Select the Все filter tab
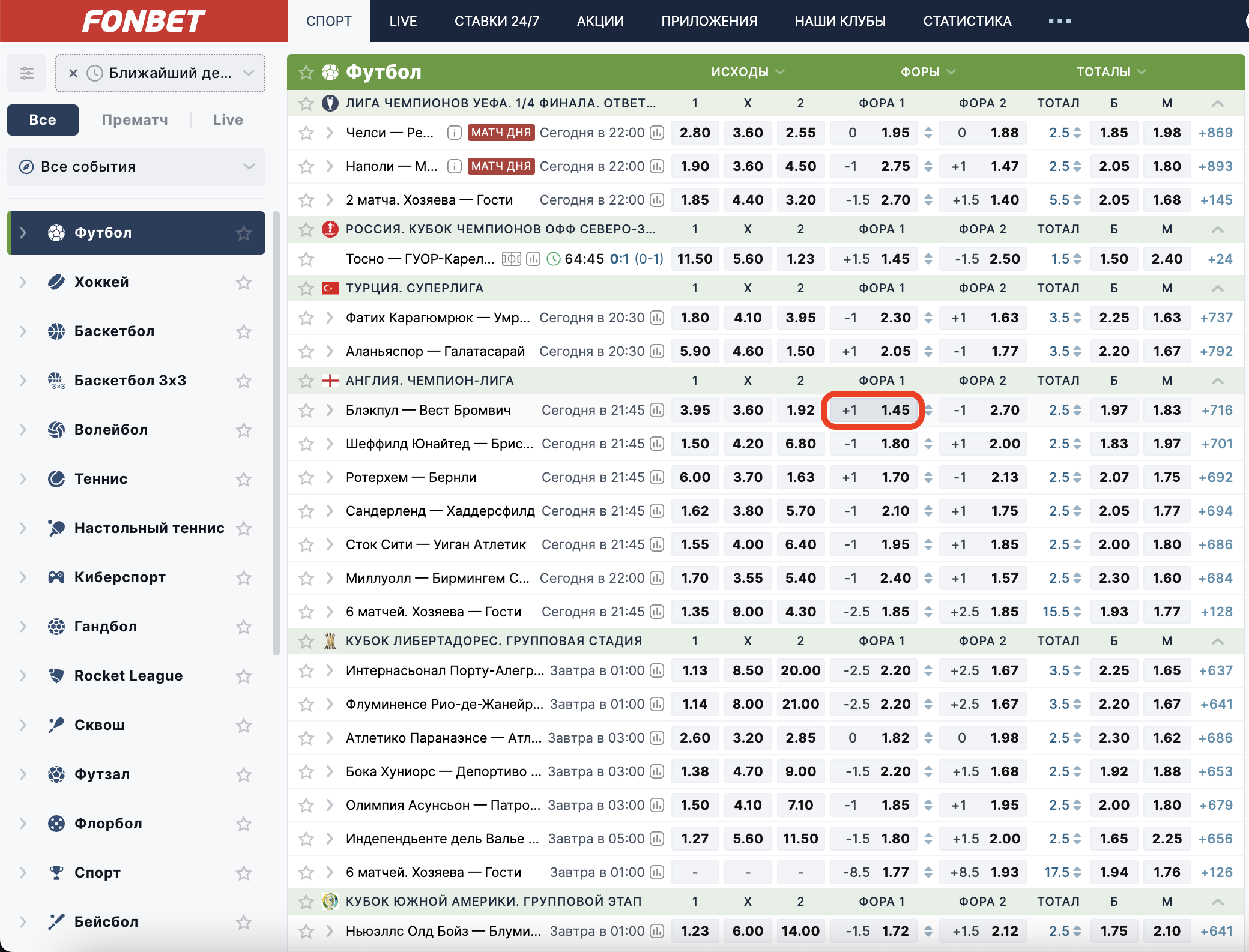The height and width of the screenshot is (952, 1249). 43,120
